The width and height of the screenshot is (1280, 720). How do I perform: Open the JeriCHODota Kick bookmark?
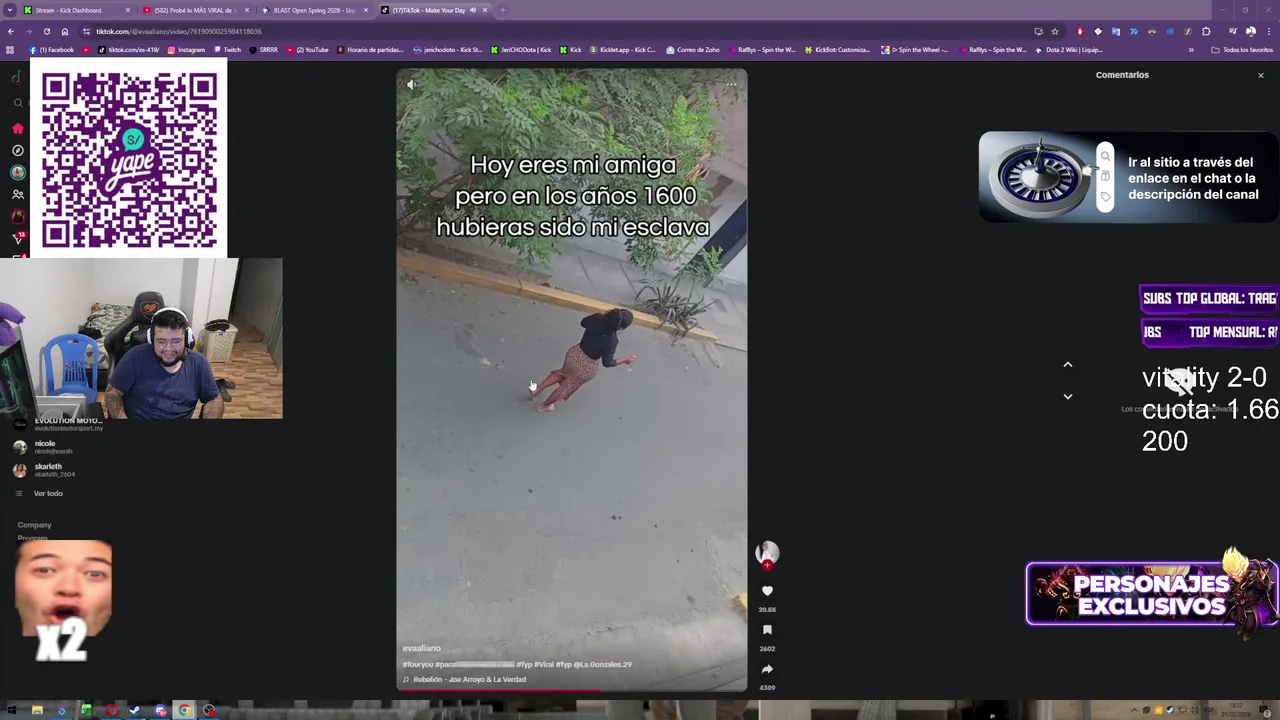point(520,49)
